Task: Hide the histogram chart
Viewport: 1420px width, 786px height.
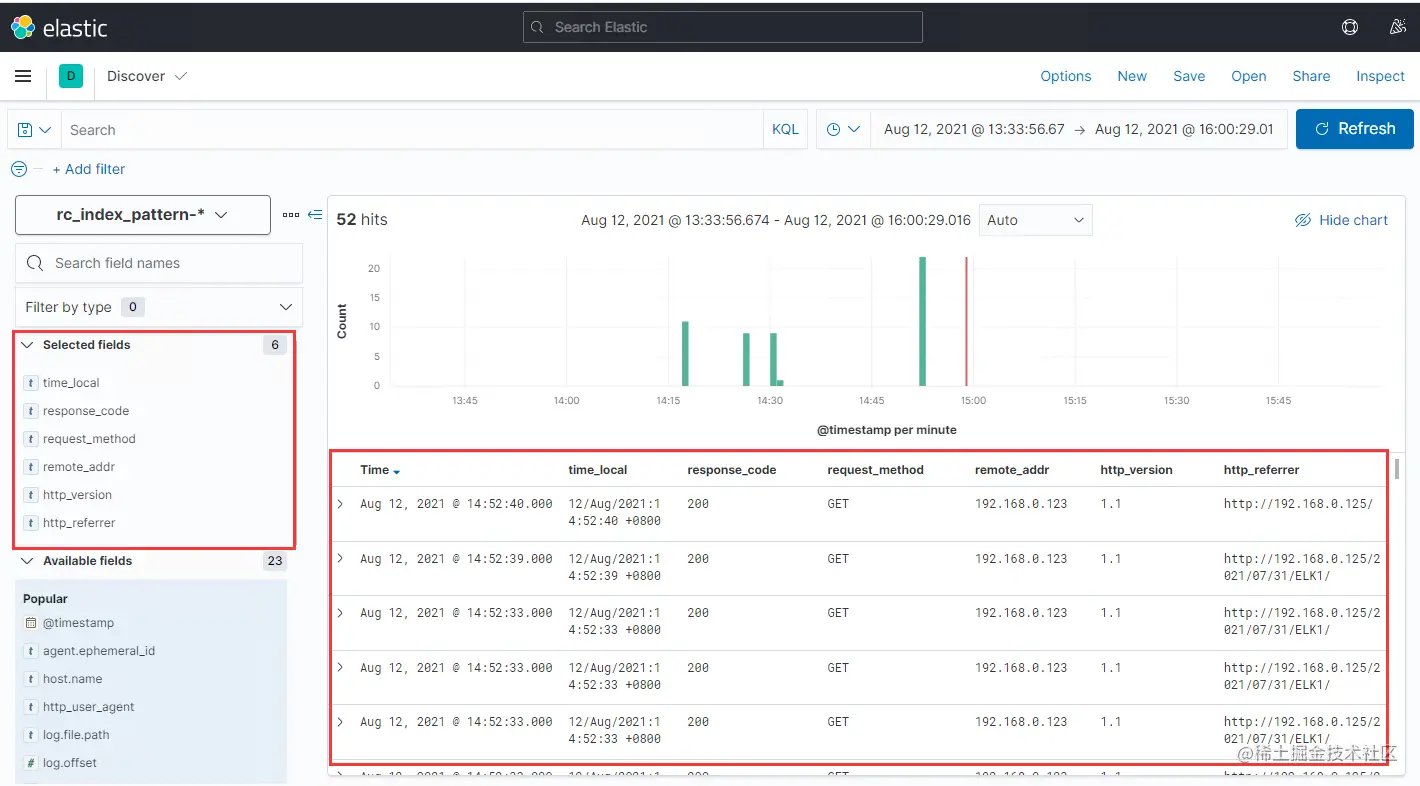Action: (x=1341, y=219)
